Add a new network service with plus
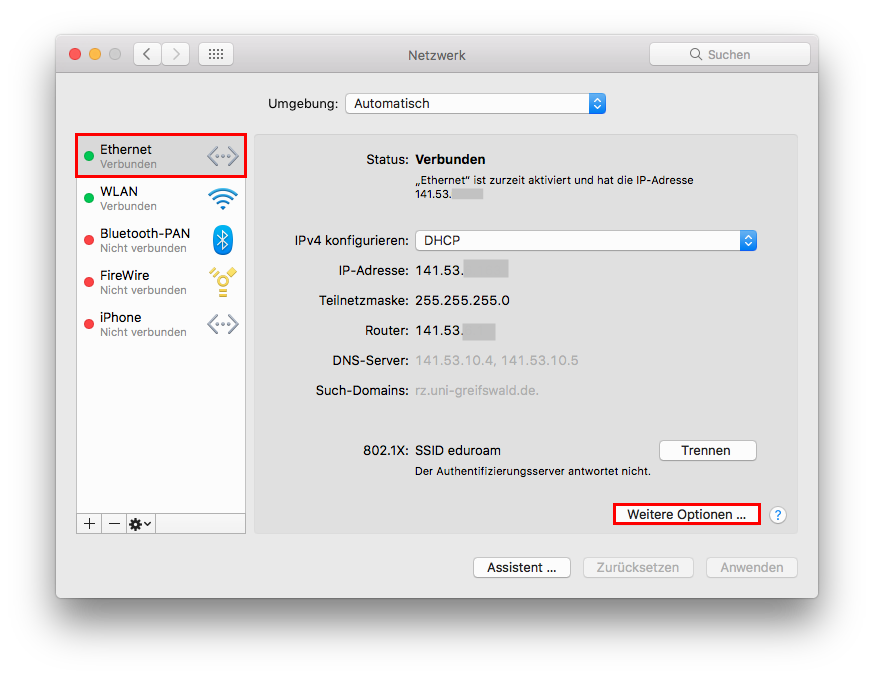874x675 pixels. [90, 524]
